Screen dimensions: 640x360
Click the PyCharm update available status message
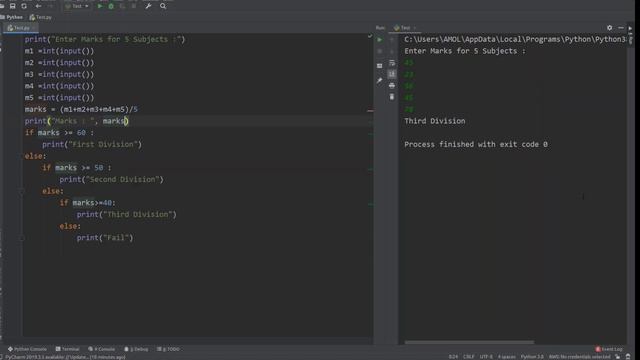click(65, 357)
